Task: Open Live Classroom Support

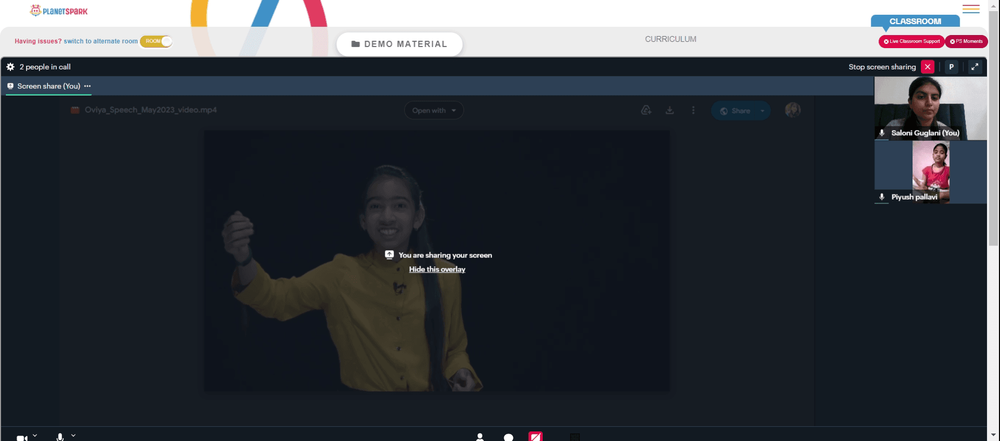Action: coord(911,41)
